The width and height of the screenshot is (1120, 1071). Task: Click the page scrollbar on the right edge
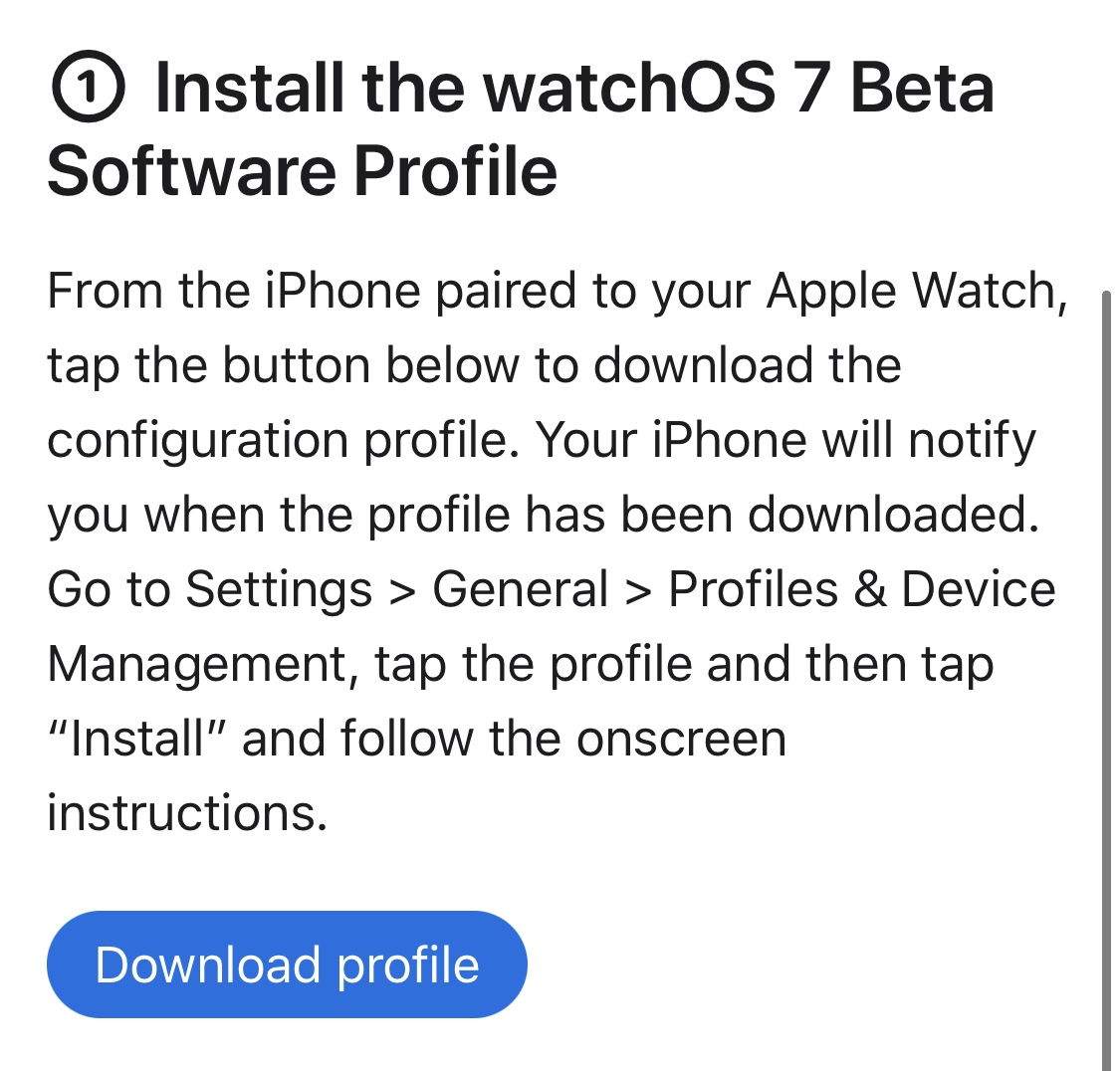pos(1105,677)
